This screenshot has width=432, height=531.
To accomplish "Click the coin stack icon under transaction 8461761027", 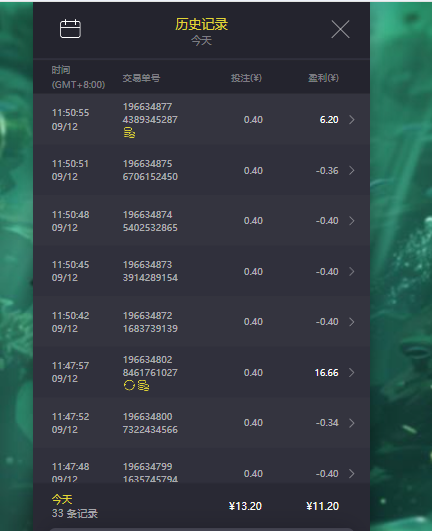I will [144, 386].
